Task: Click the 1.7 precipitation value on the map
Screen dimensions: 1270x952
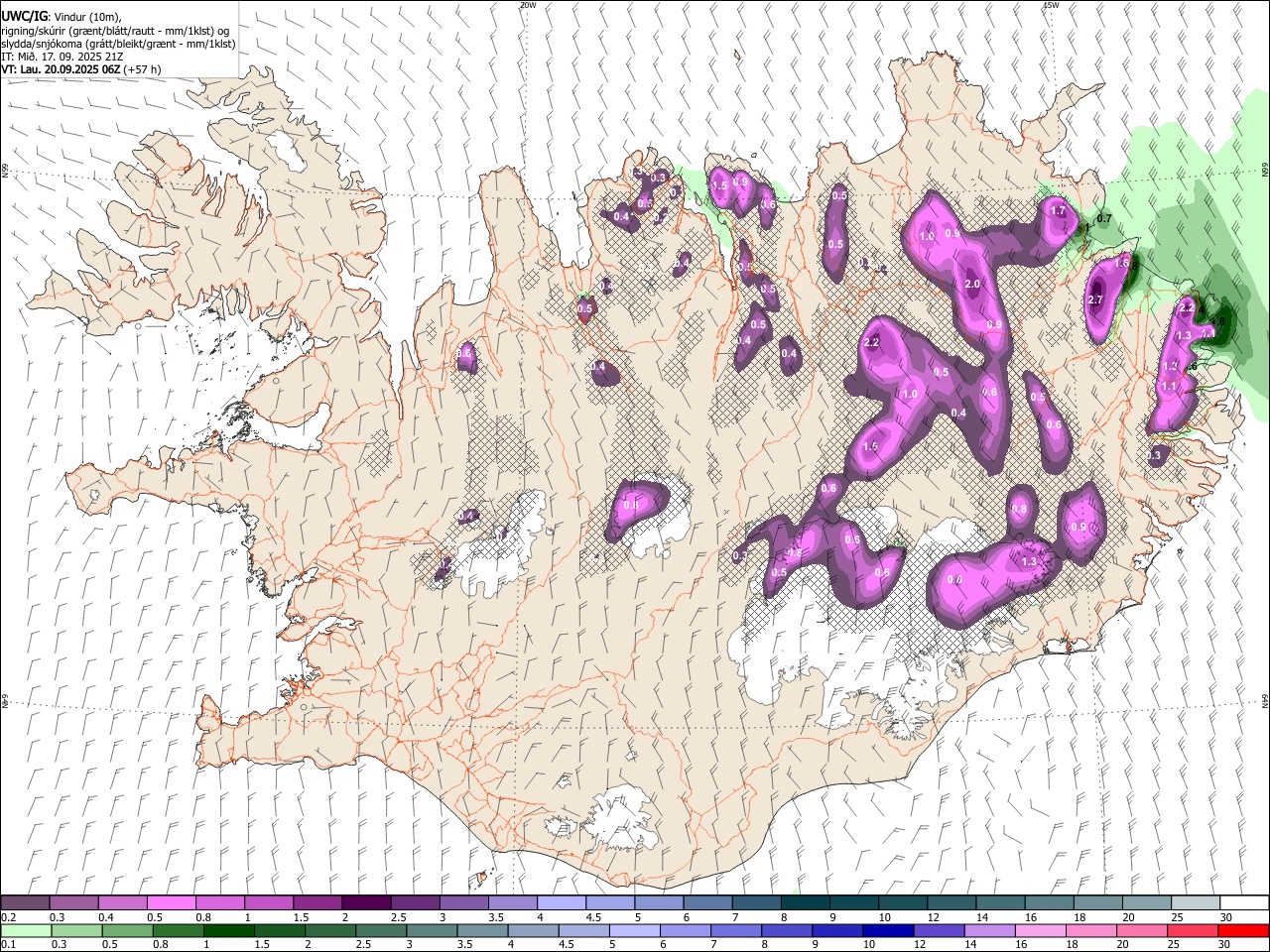Action: click(1058, 210)
